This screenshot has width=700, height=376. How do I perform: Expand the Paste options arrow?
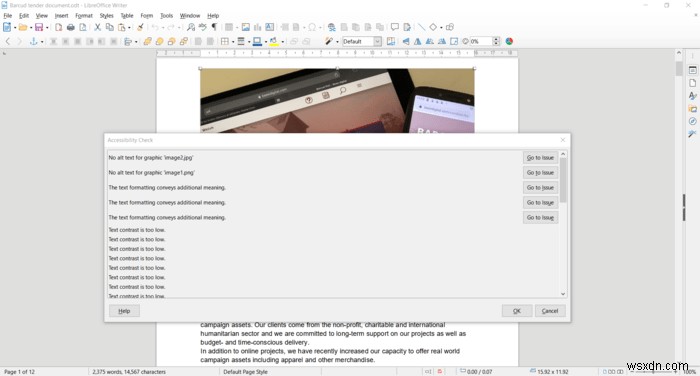coord(129,28)
